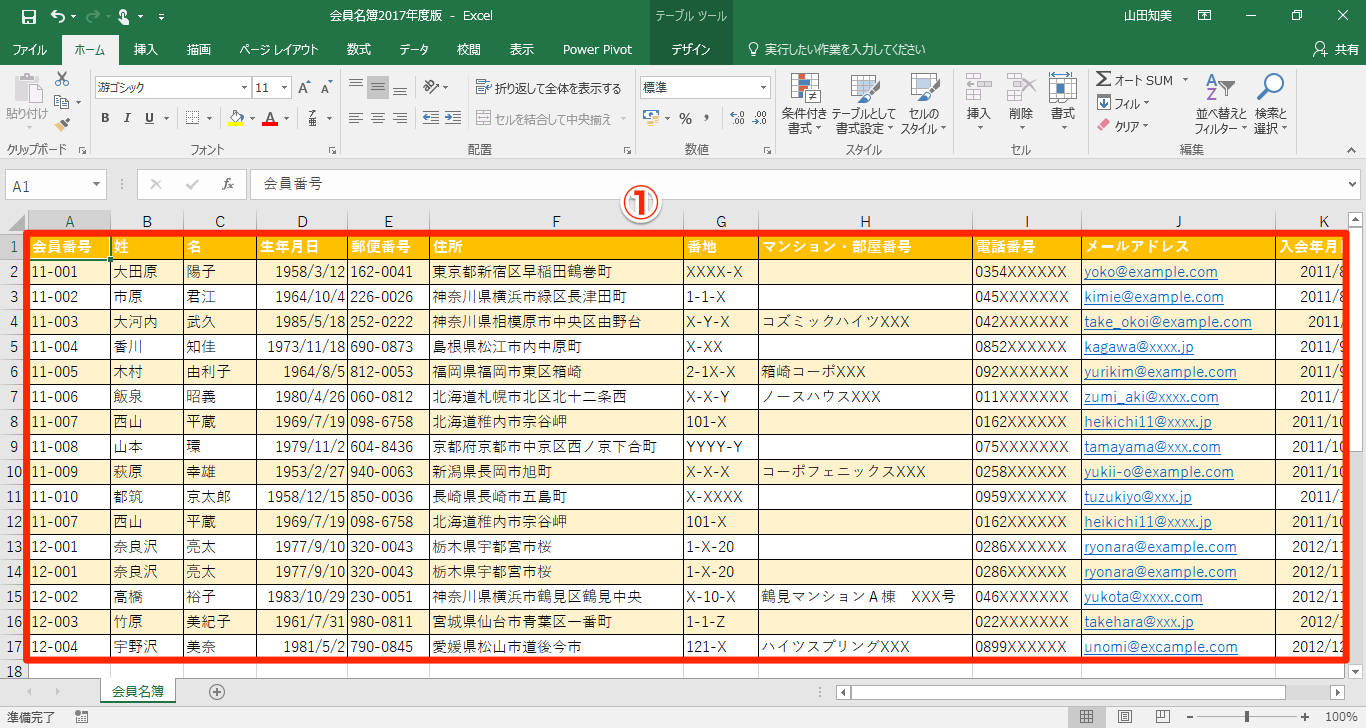Select the column F header
Viewport: 1366px width, 728px height.
[556, 221]
